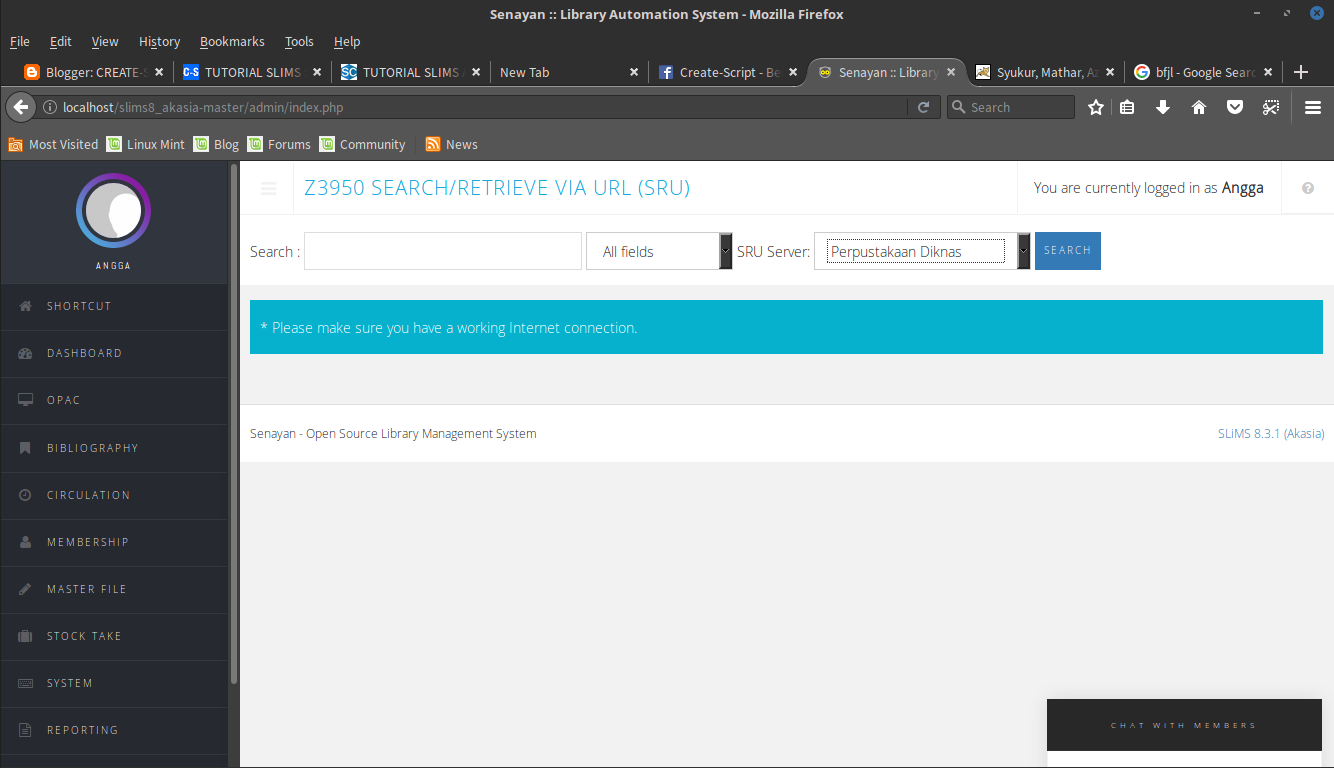Open Pocket icon in toolbar

tap(1235, 107)
